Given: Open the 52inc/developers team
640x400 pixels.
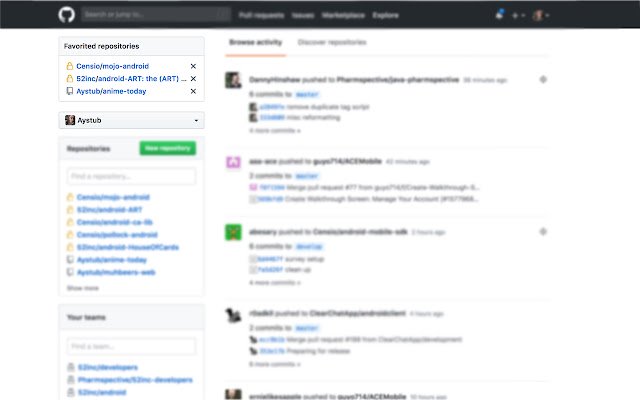Looking at the screenshot, I should [x=108, y=367].
